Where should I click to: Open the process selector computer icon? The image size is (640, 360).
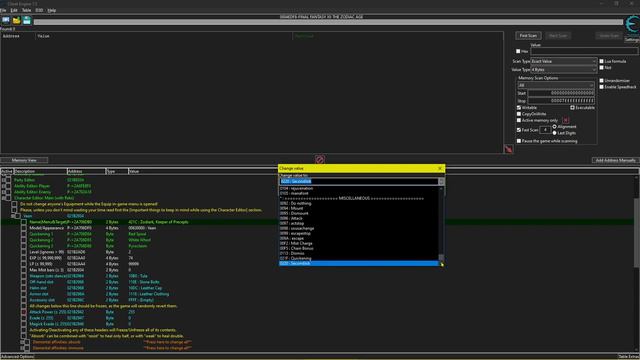[x=6, y=20]
